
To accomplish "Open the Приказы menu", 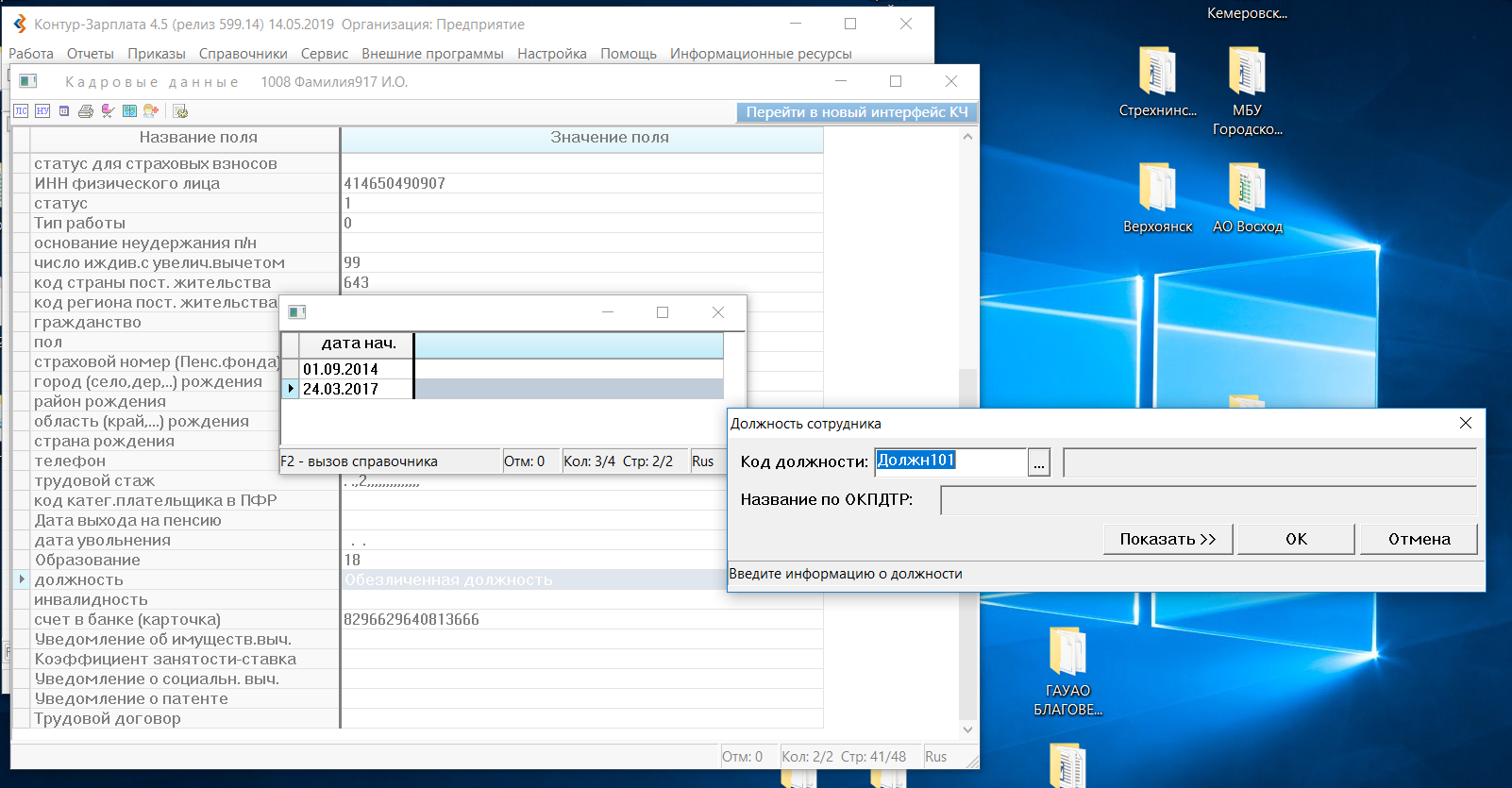I will click(x=157, y=54).
